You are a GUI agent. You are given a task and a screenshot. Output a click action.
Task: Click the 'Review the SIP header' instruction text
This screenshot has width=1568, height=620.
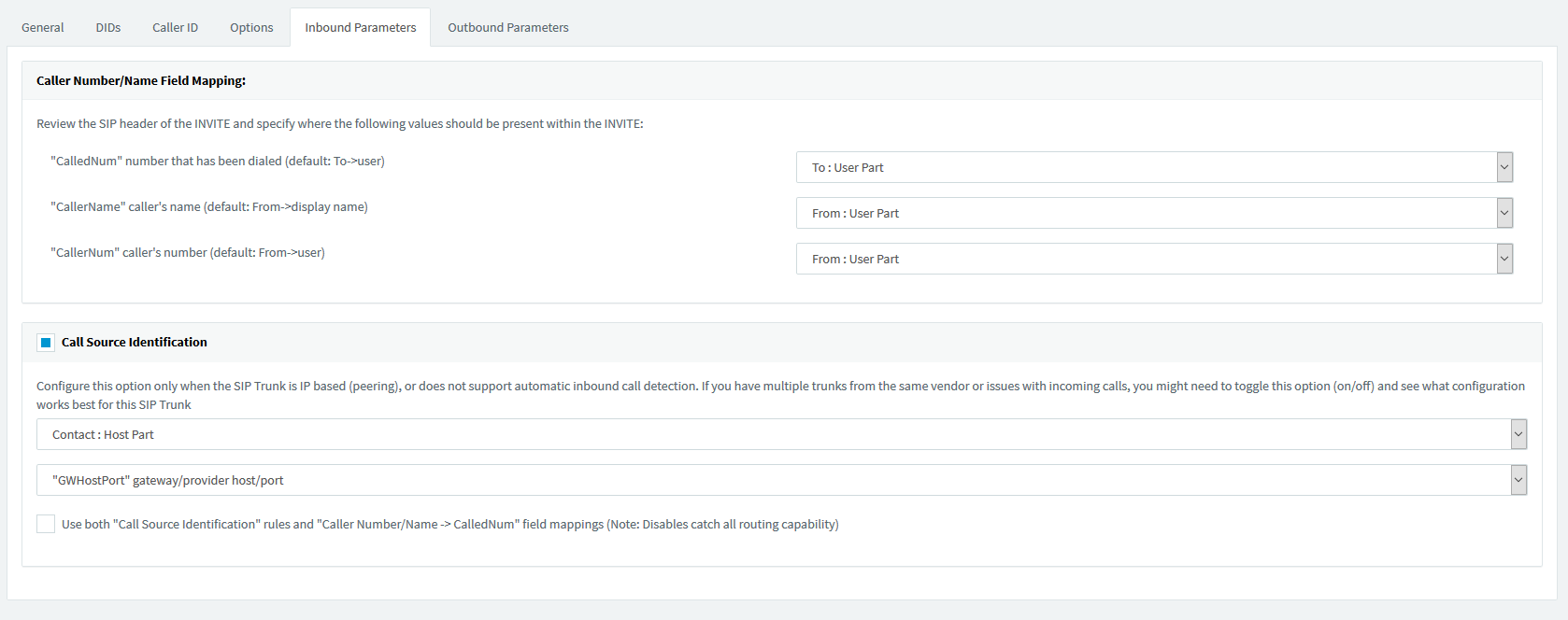[339, 124]
